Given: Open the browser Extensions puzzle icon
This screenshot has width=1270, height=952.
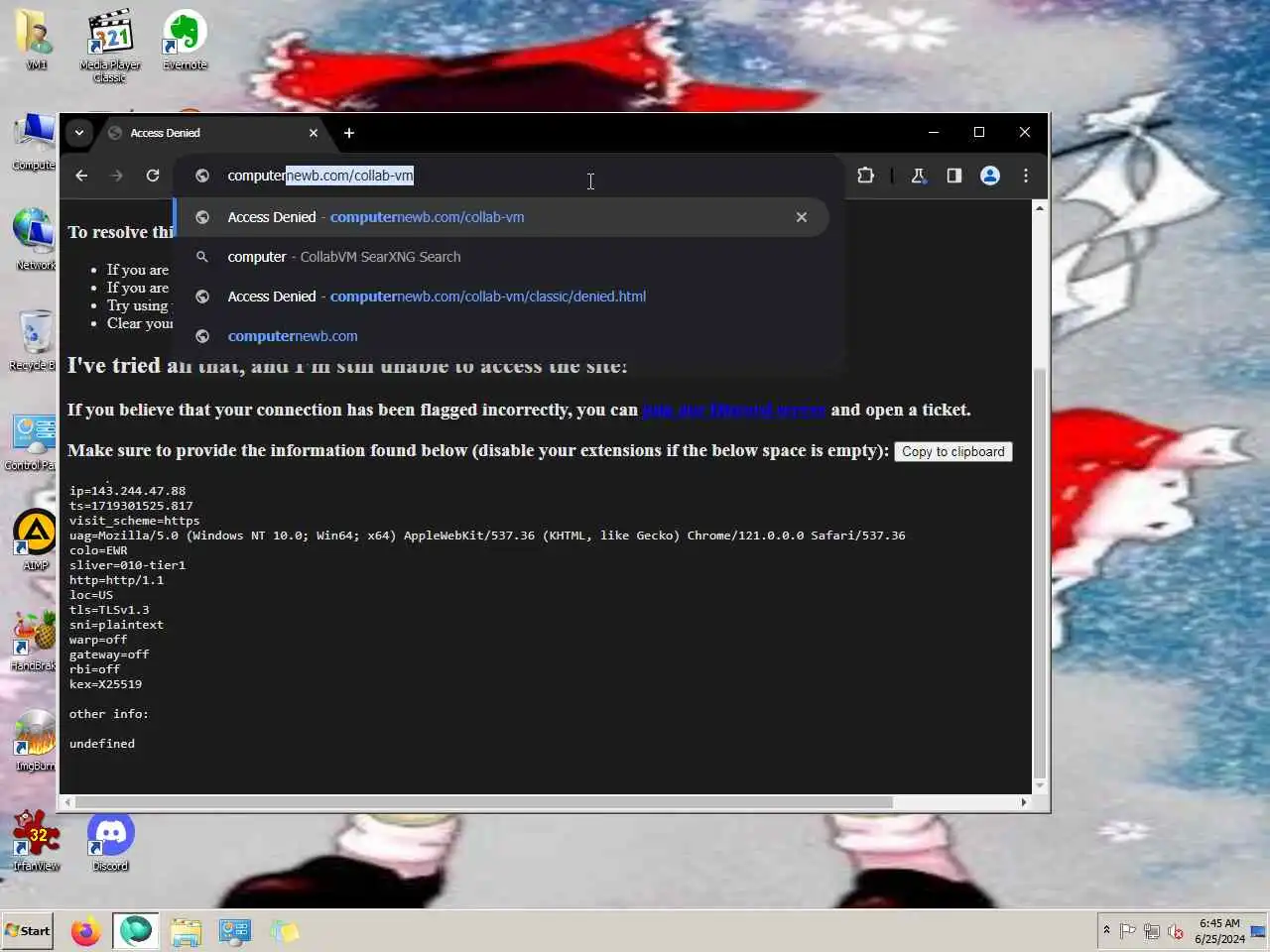Looking at the screenshot, I should coord(865,176).
